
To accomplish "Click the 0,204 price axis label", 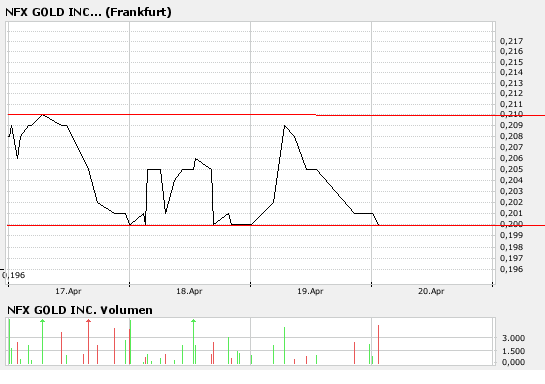I will [x=511, y=180].
